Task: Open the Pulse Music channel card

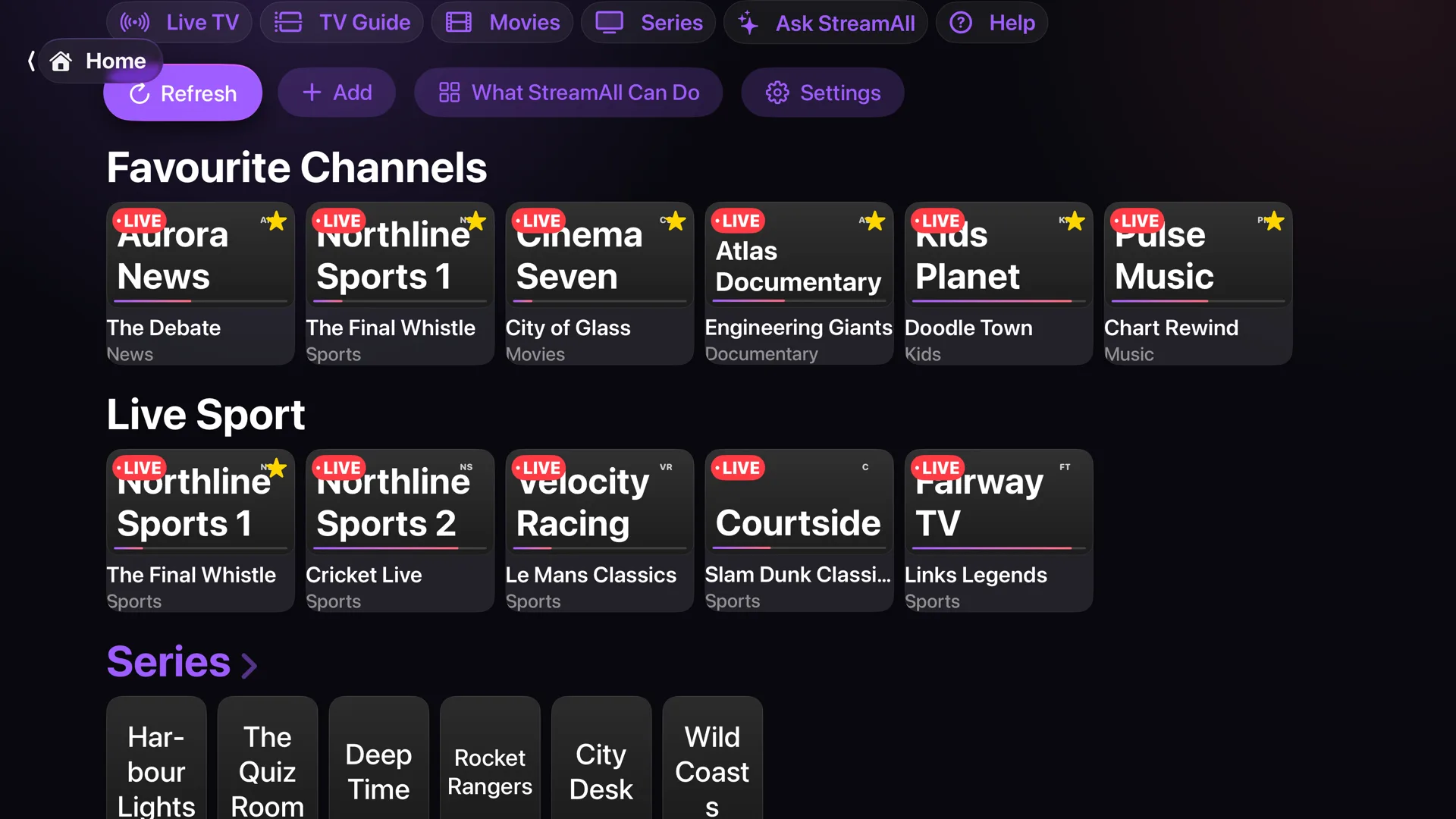Action: [1198, 283]
